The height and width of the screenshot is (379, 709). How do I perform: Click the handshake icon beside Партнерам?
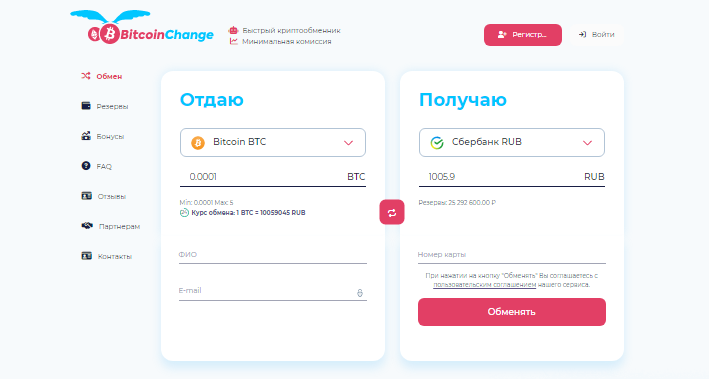tap(87, 225)
